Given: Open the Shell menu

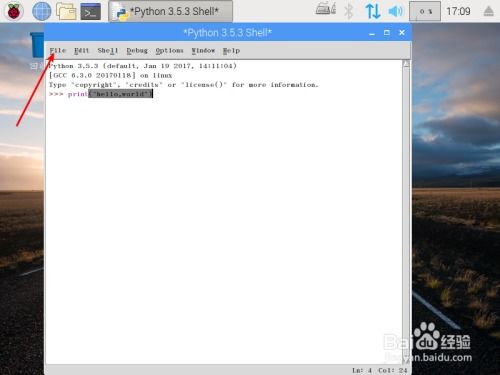Looking at the screenshot, I should [x=108, y=51].
